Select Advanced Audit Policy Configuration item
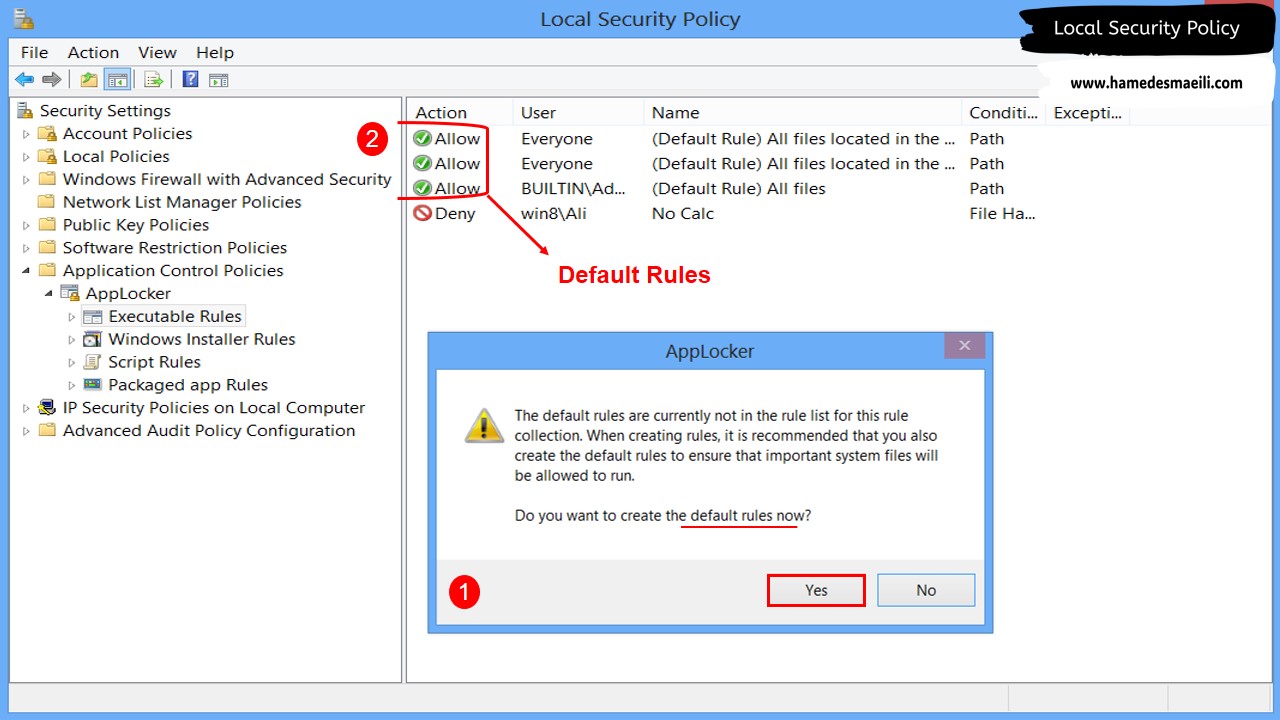The image size is (1280, 720). point(209,431)
